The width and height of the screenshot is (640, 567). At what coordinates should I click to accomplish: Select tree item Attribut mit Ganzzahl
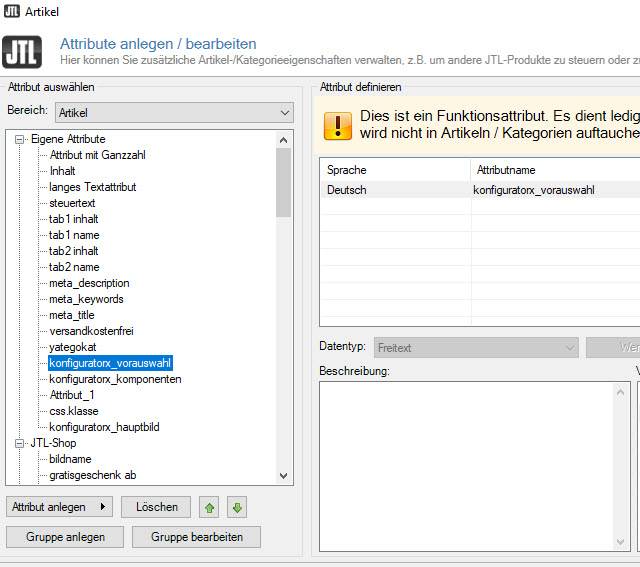(98, 155)
